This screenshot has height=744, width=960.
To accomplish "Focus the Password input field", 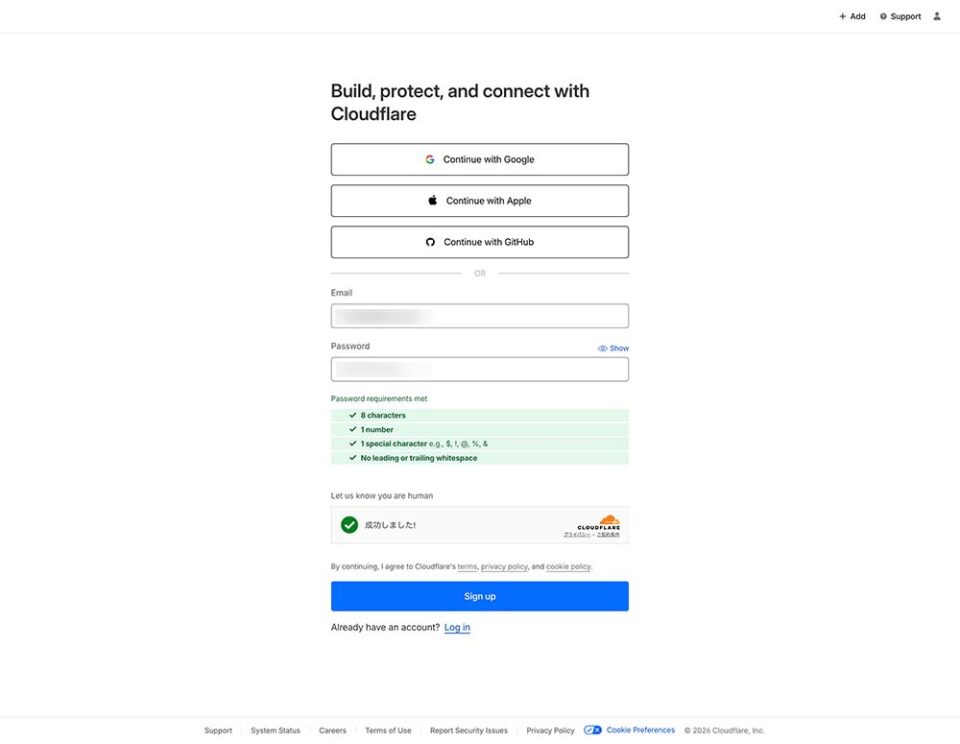I will [479, 369].
